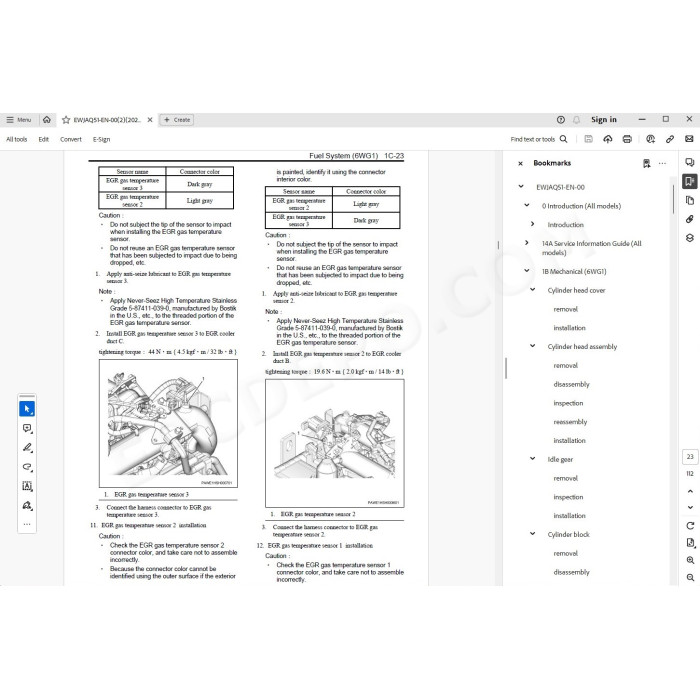Open the notifications bell icon
The height and width of the screenshot is (700, 700).
pyautogui.click(x=576, y=120)
